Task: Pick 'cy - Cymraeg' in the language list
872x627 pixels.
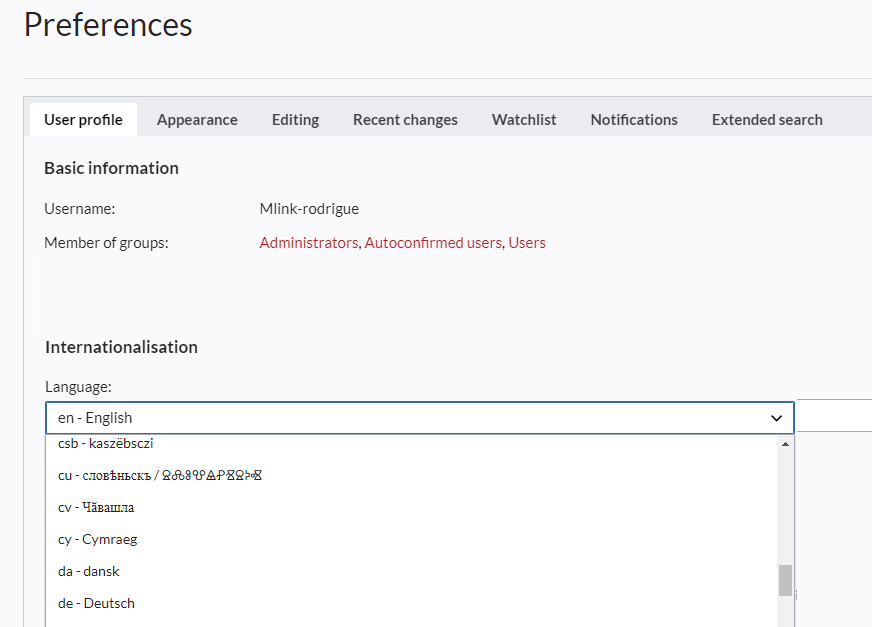Action: click(97, 539)
